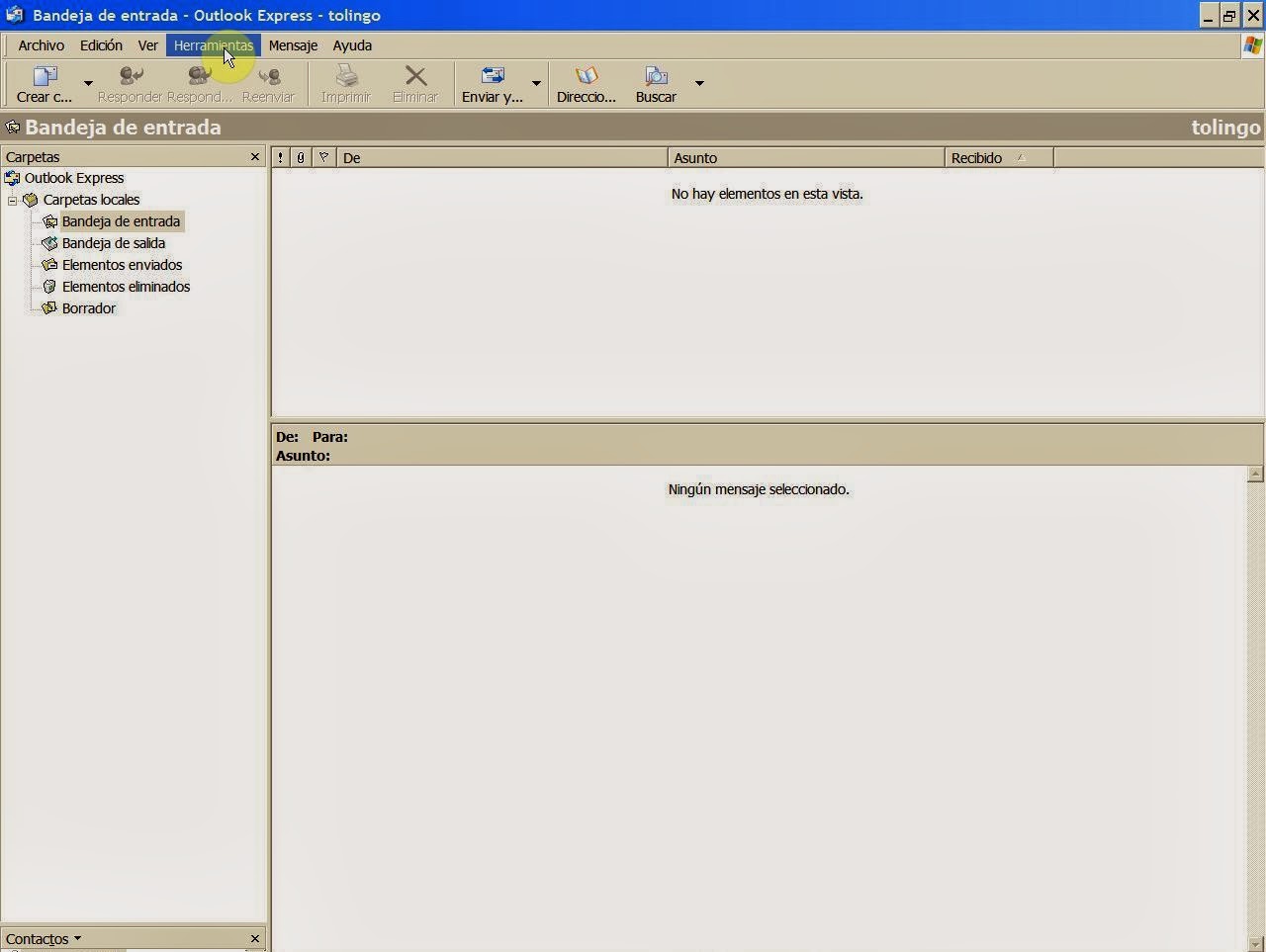Select Bandeja de entrada folder label
1266x952 pixels.
pos(122,221)
